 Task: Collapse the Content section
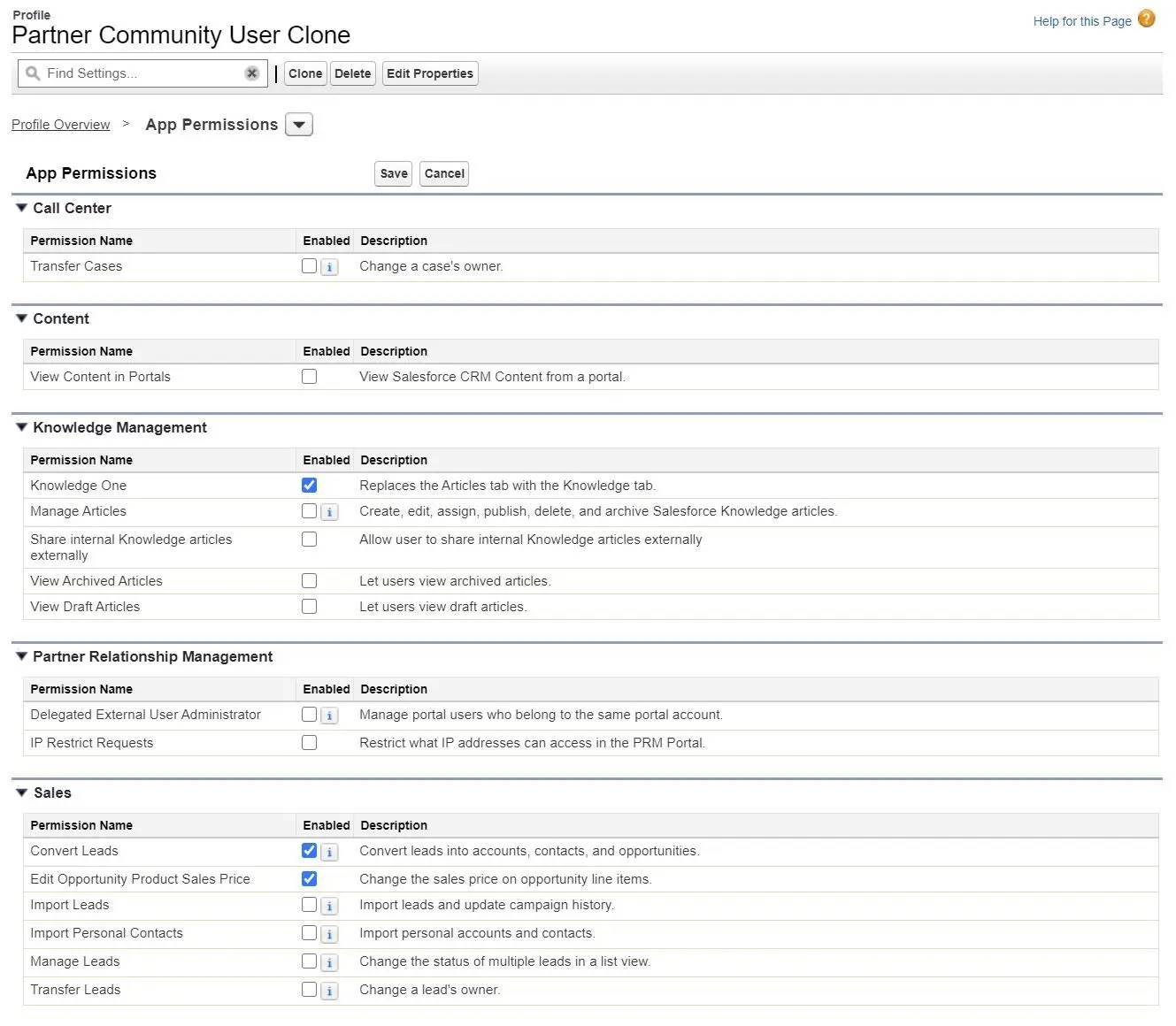[22, 318]
